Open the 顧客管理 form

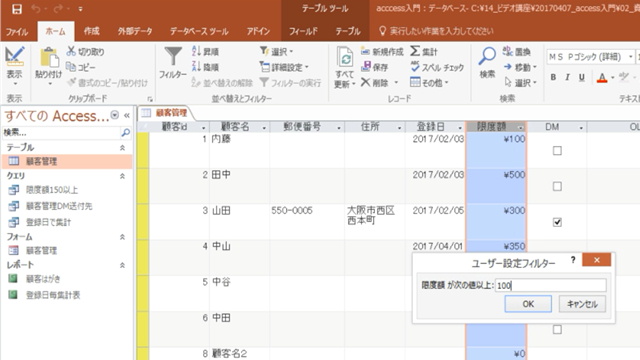click(x=41, y=250)
